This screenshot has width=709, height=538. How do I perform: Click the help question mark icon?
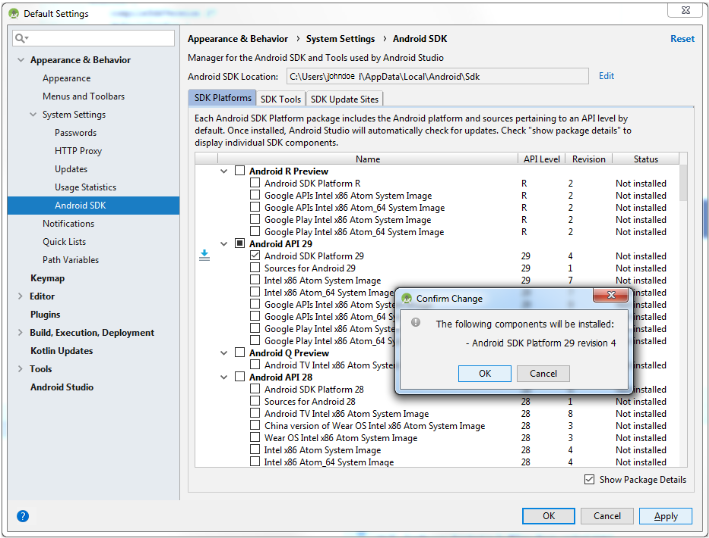pyautogui.click(x=23, y=516)
